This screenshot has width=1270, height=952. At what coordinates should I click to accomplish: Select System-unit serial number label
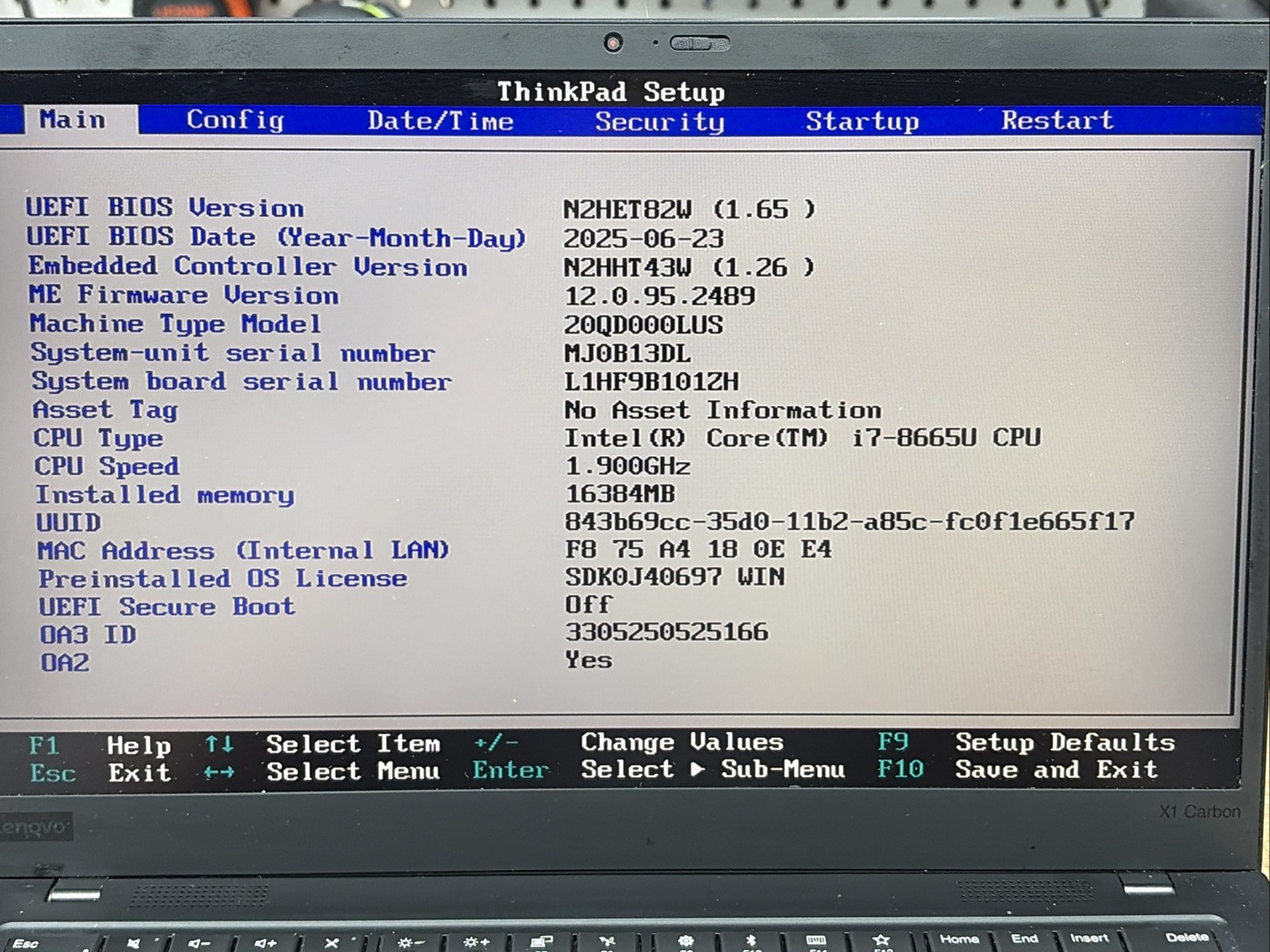click(233, 352)
